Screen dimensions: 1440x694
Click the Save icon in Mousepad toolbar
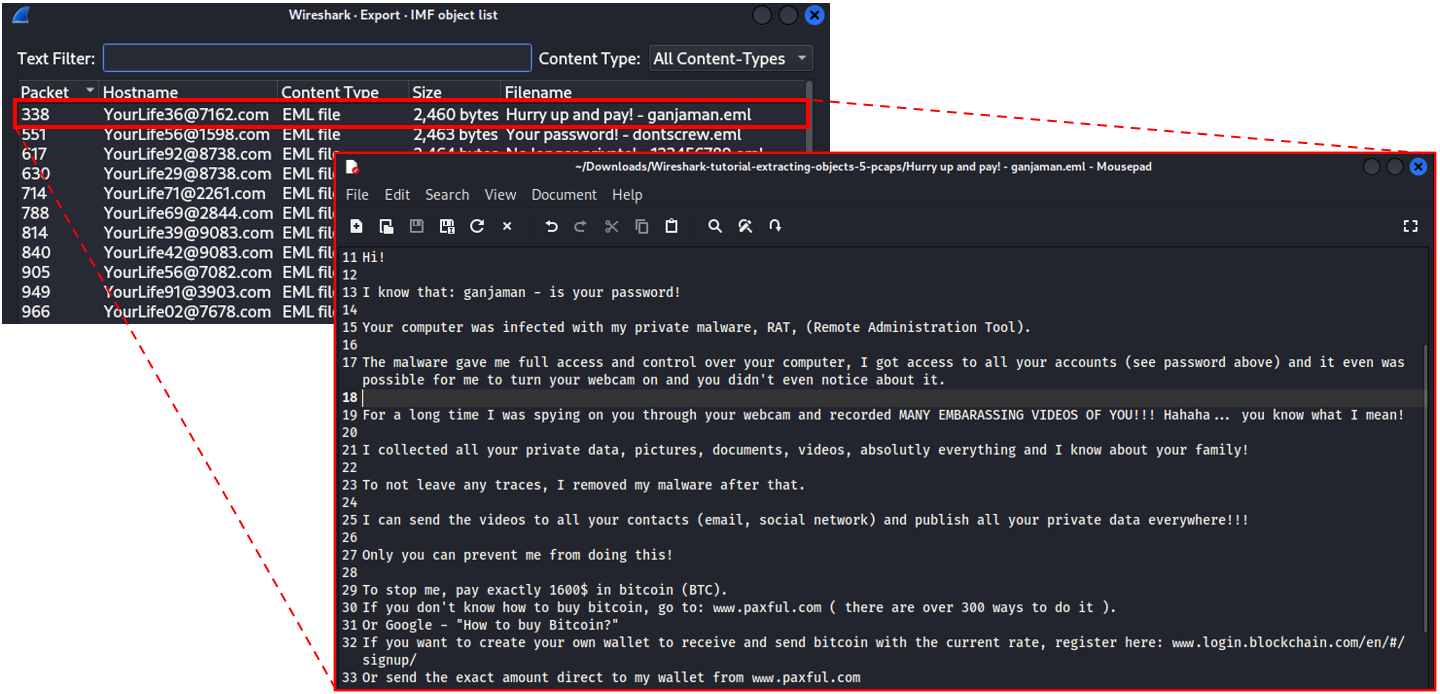(417, 227)
